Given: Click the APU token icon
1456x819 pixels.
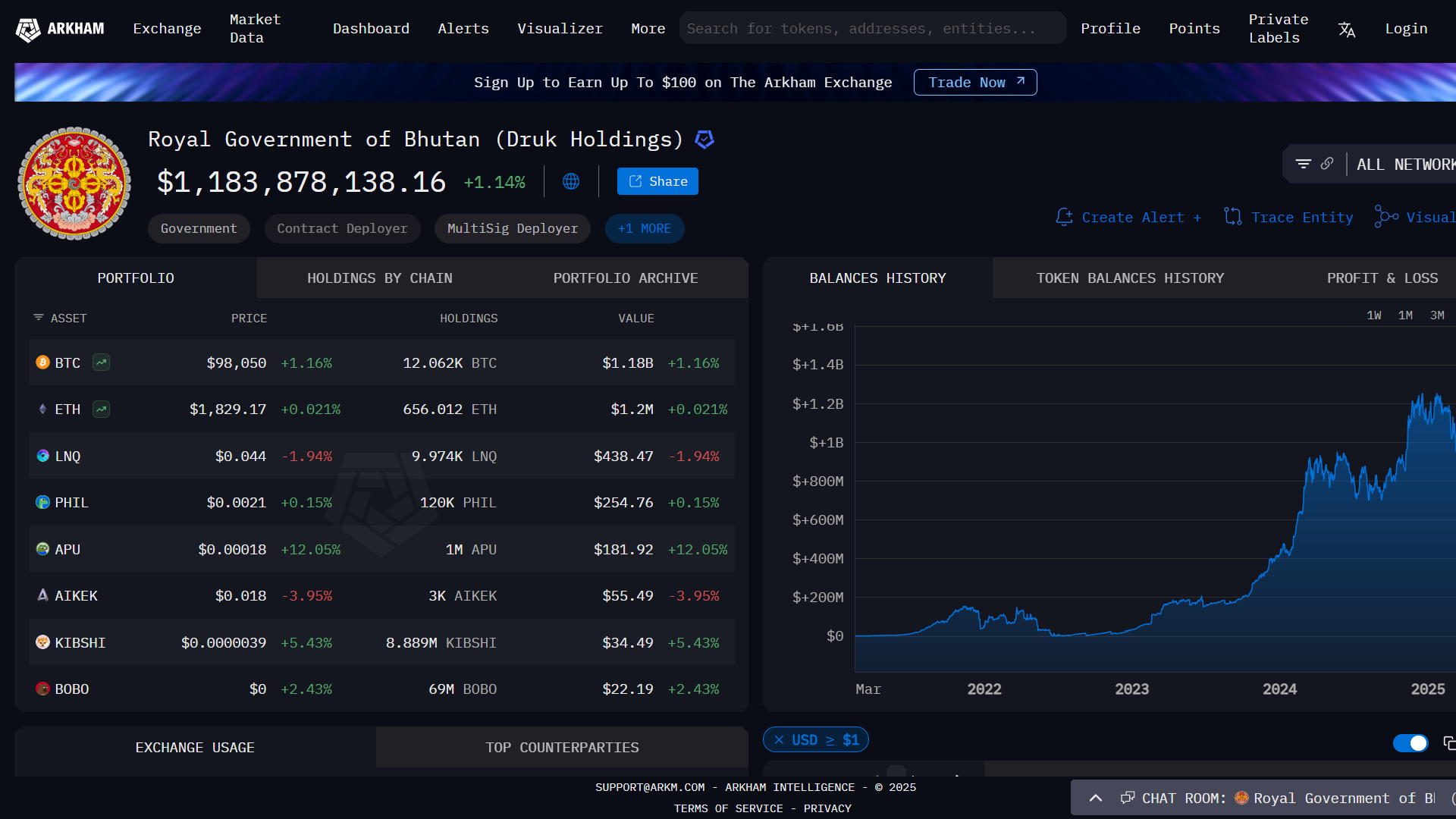Looking at the screenshot, I should click(x=43, y=549).
